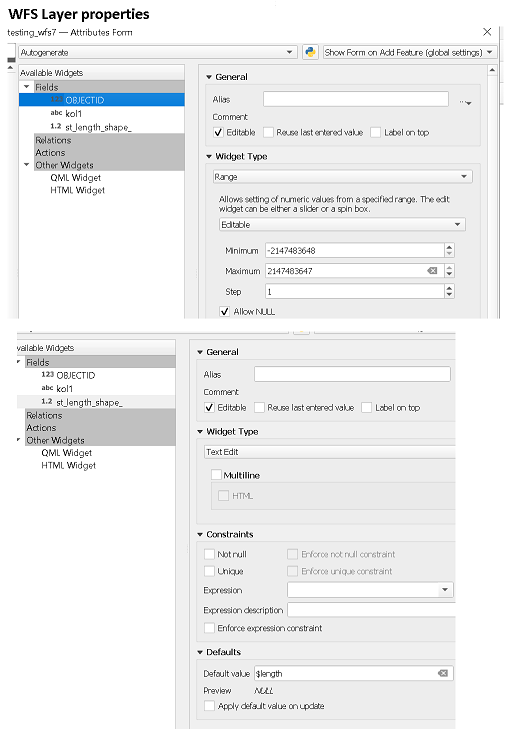
Task: Click the upper Alias input field
Action: [356, 99]
